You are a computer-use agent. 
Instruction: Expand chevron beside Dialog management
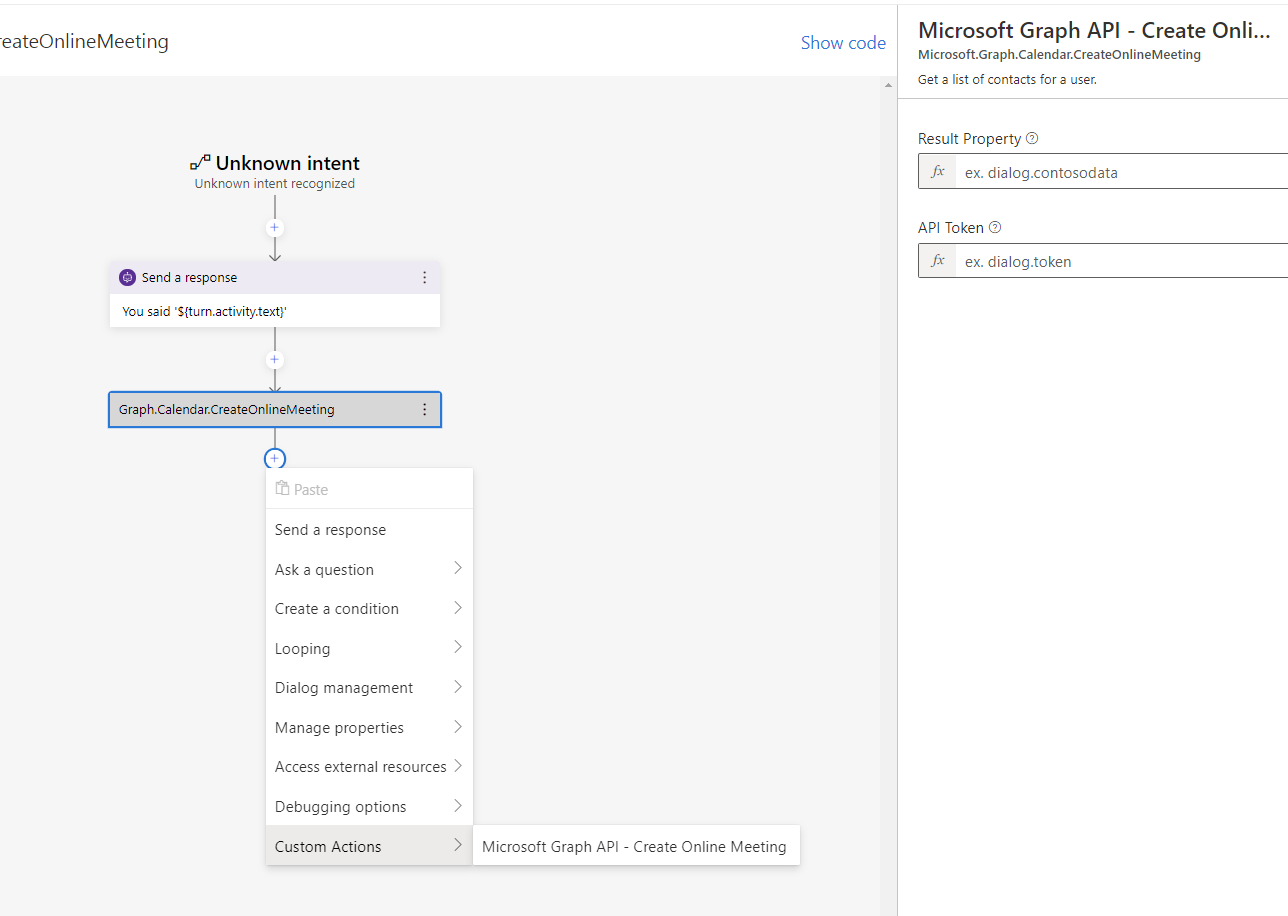[458, 687]
